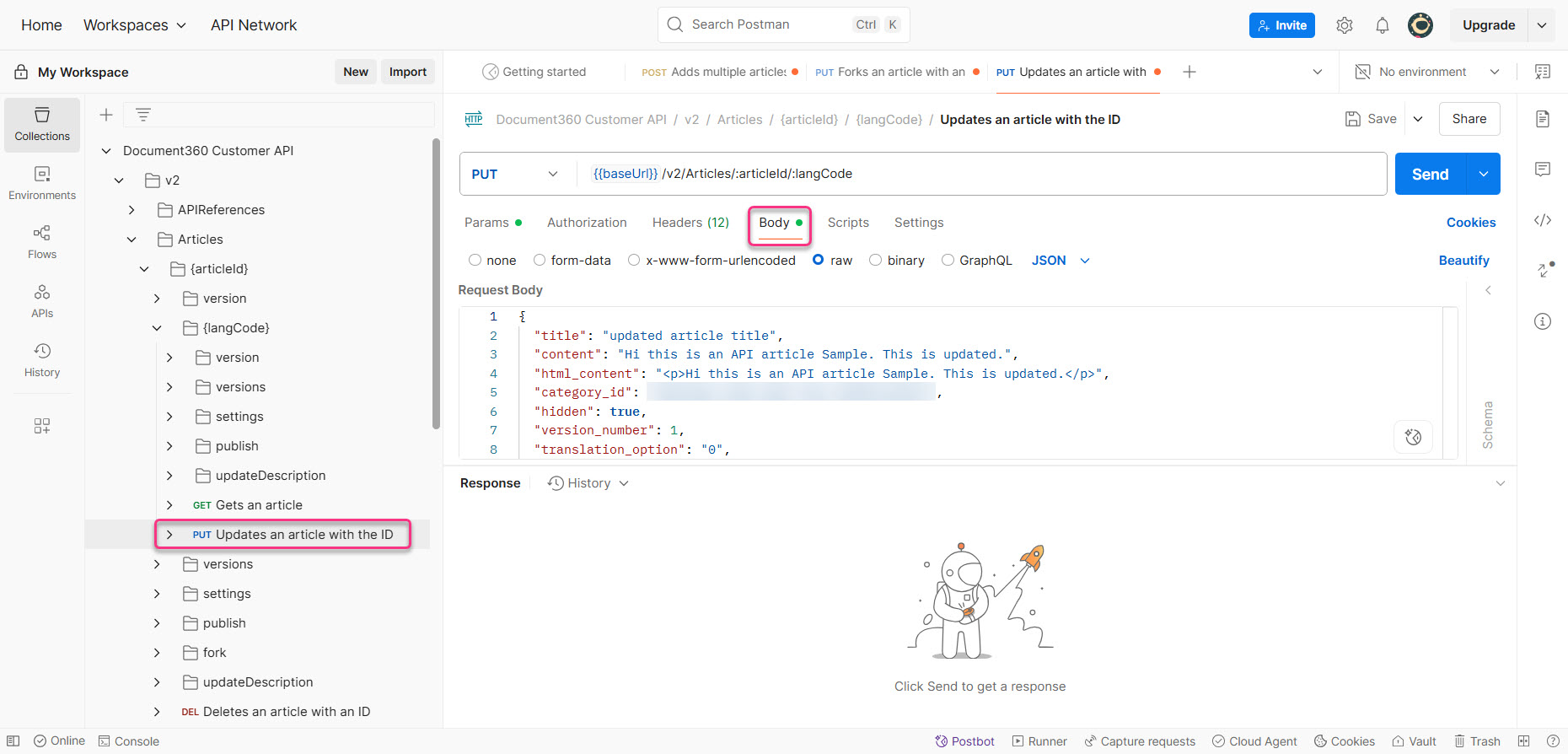Switch to the Scripts tab
This screenshot has width=1568, height=754.
pos(848,223)
